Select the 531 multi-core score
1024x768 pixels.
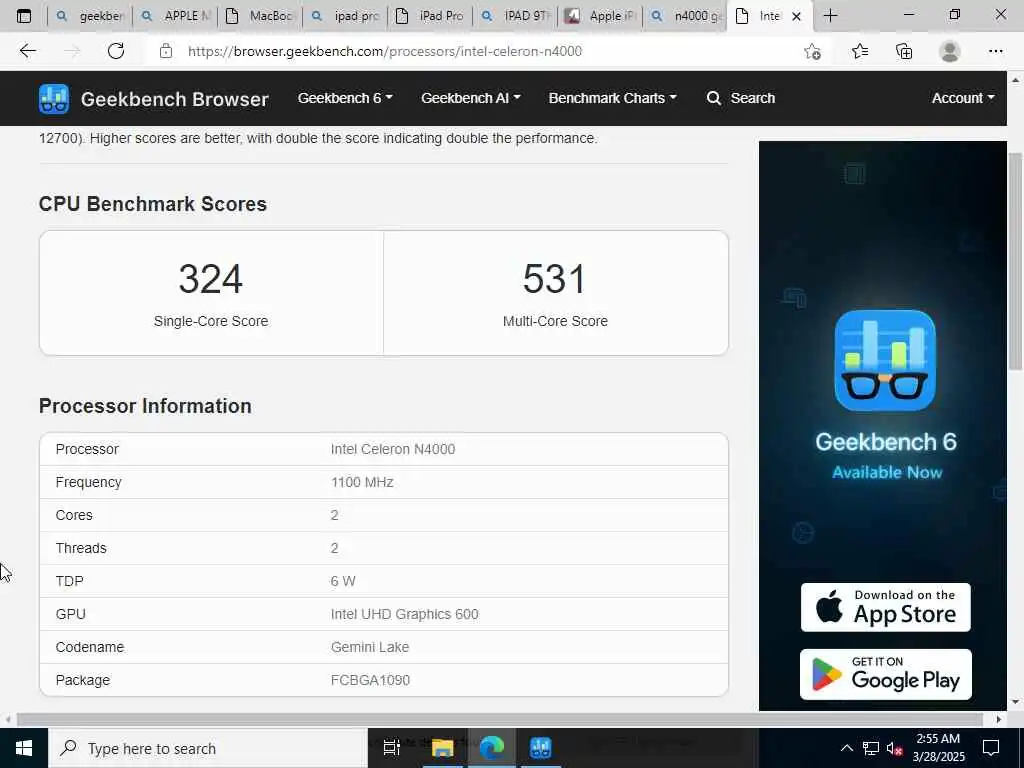pyautogui.click(x=554, y=279)
